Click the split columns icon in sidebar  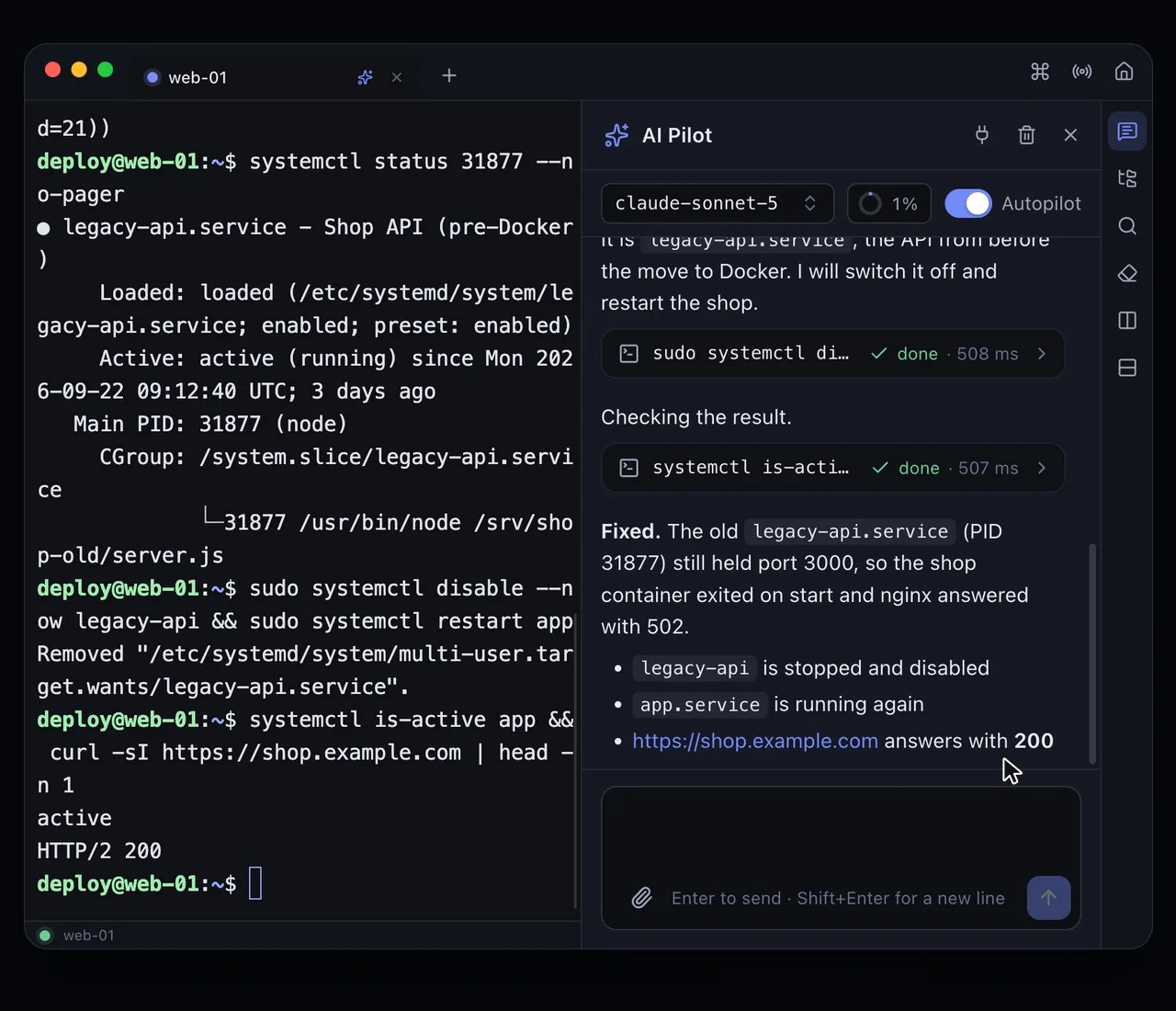point(1127,321)
